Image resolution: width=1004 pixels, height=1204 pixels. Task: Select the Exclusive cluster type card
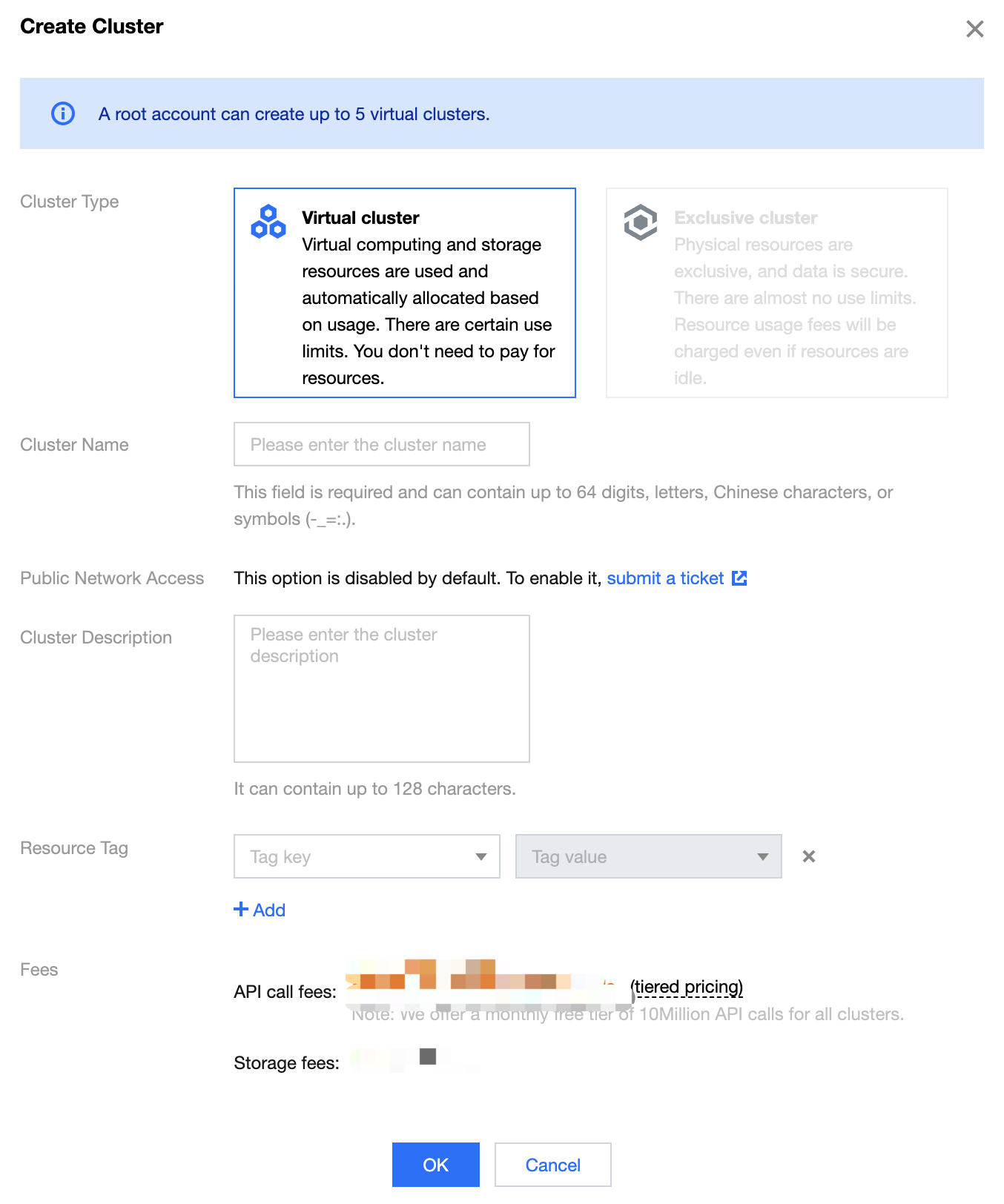[777, 293]
